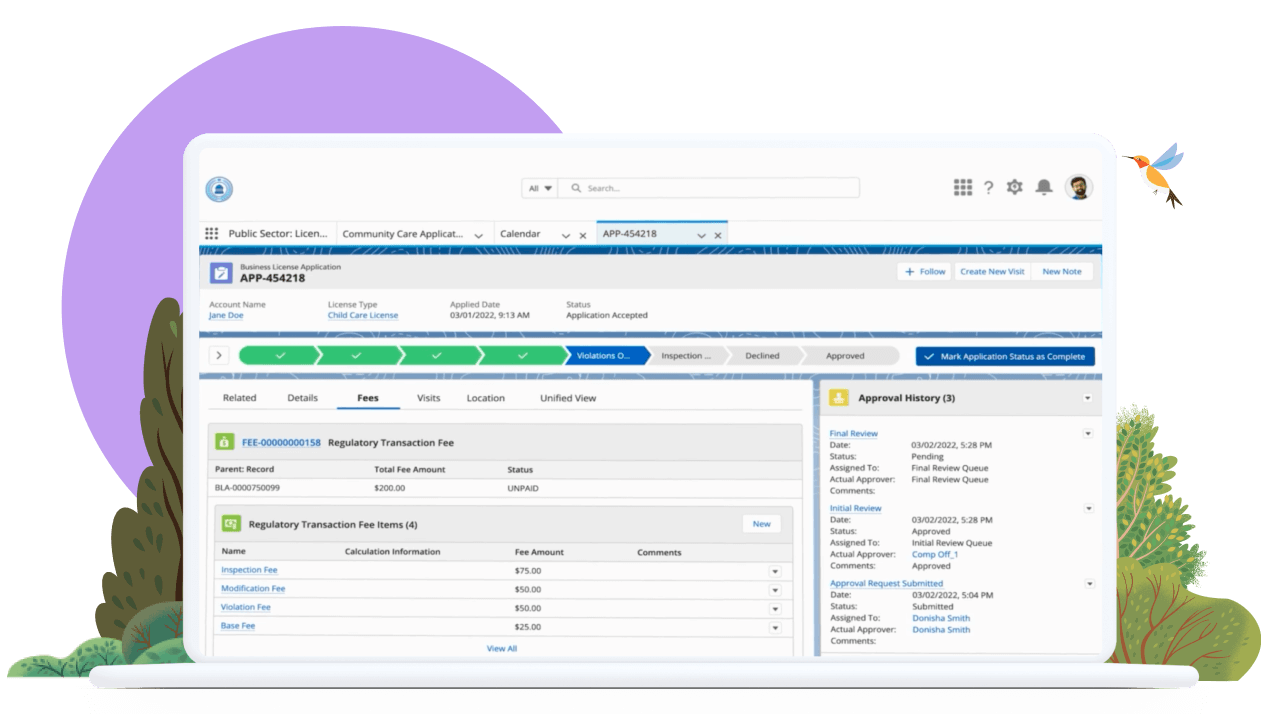Click the help question mark icon

click(x=988, y=187)
